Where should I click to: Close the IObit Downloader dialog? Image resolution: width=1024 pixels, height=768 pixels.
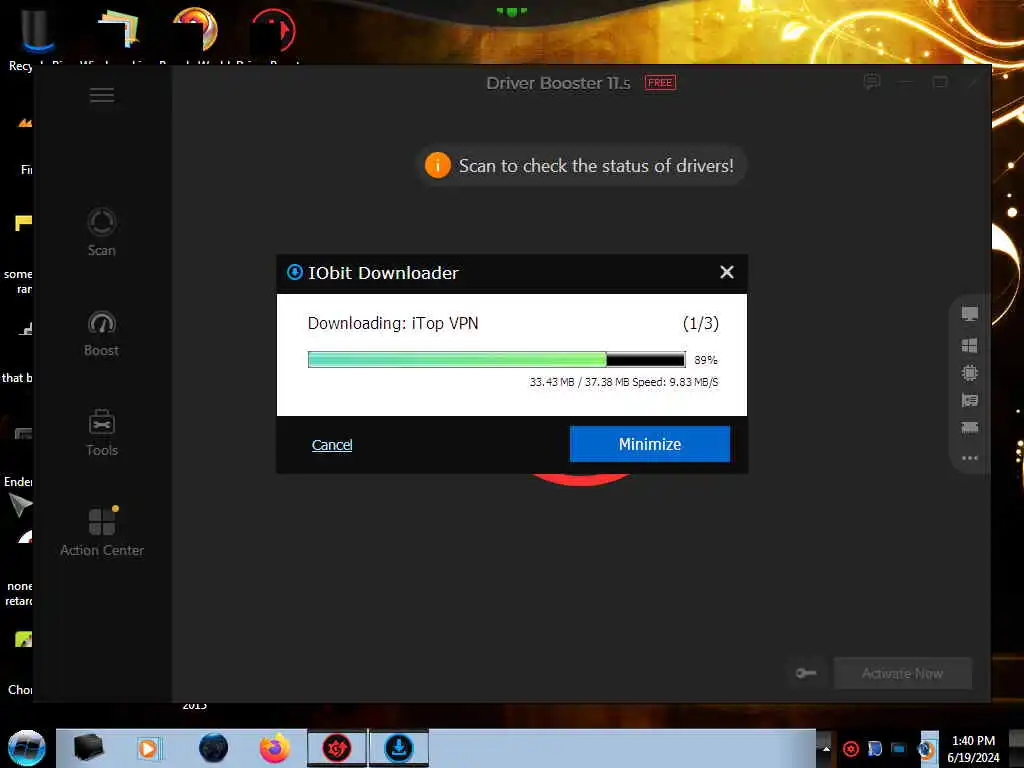726,272
